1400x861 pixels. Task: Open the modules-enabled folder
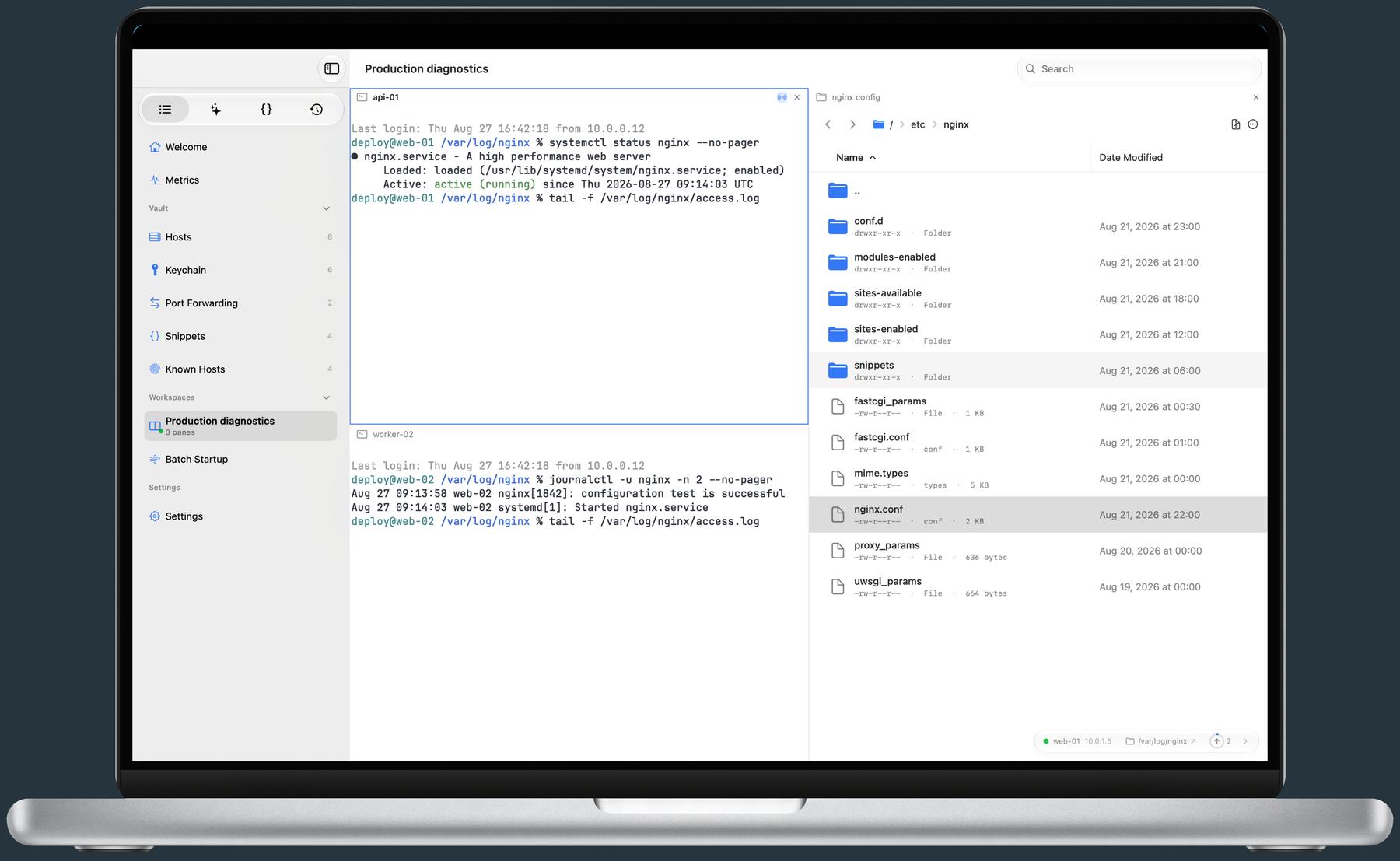tap(1038, 263)
